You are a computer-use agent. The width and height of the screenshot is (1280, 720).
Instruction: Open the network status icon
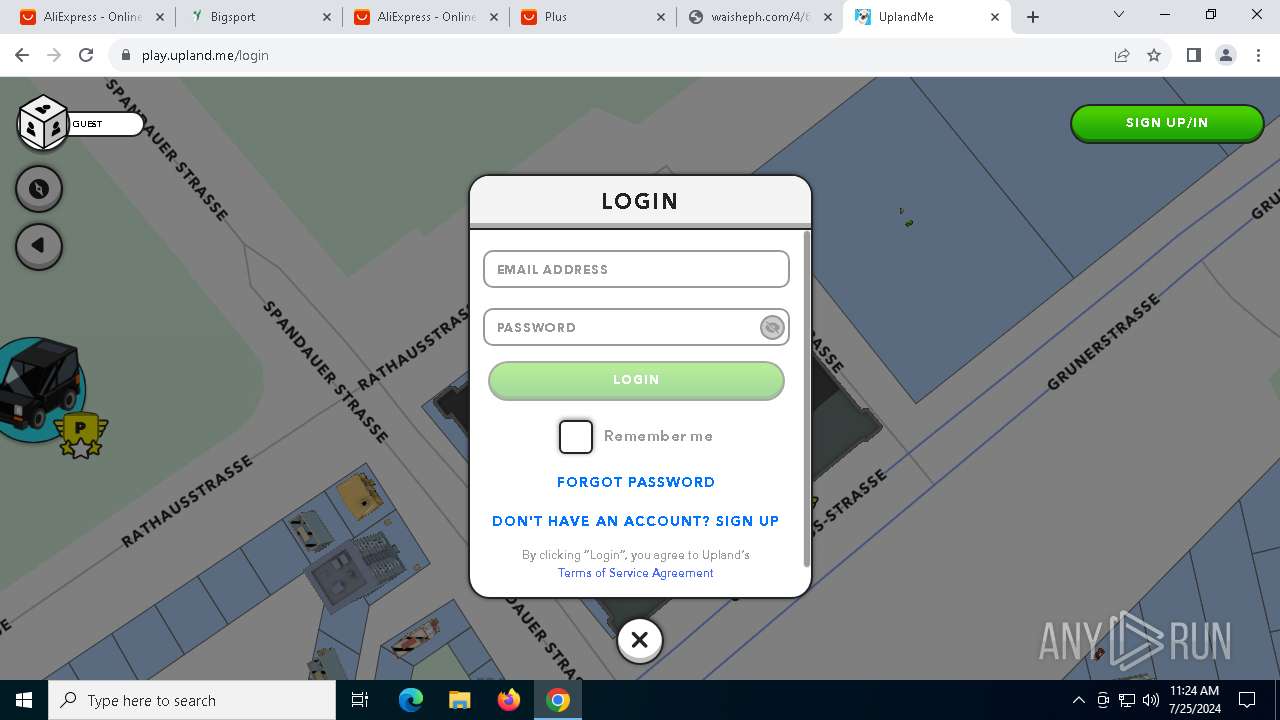click(1127, 700)
